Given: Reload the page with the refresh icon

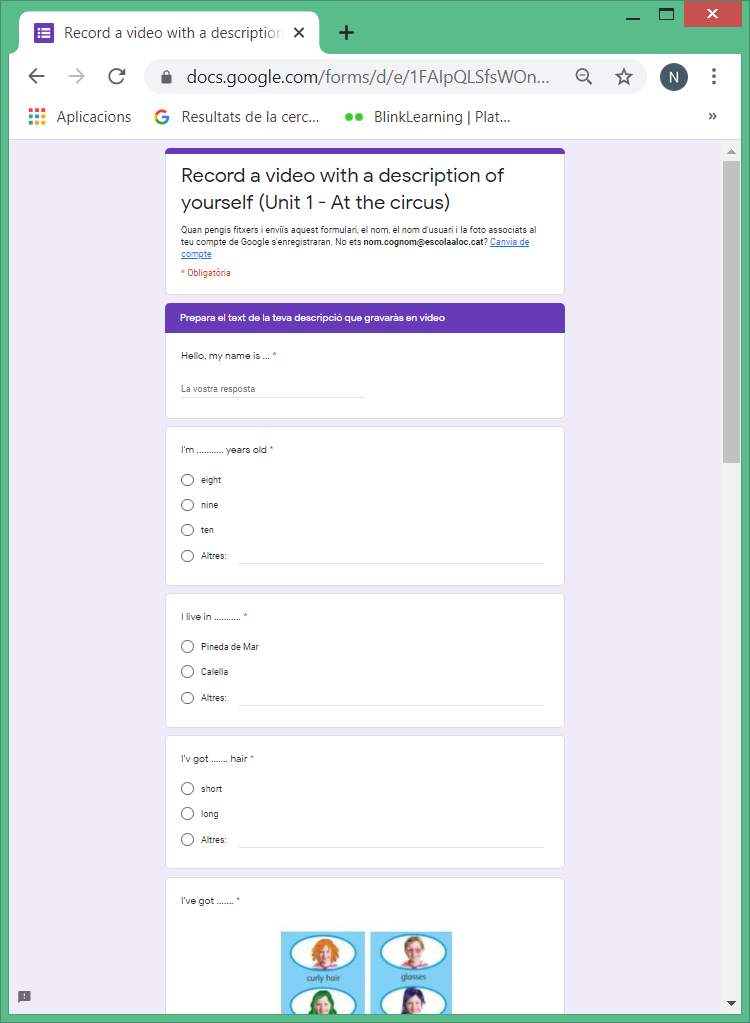Looking at the screenshot, I should [x=117, y=77].
